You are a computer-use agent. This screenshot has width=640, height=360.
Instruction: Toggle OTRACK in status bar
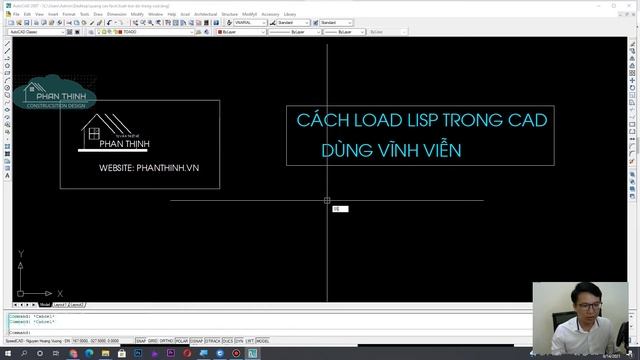click(213, 341)
